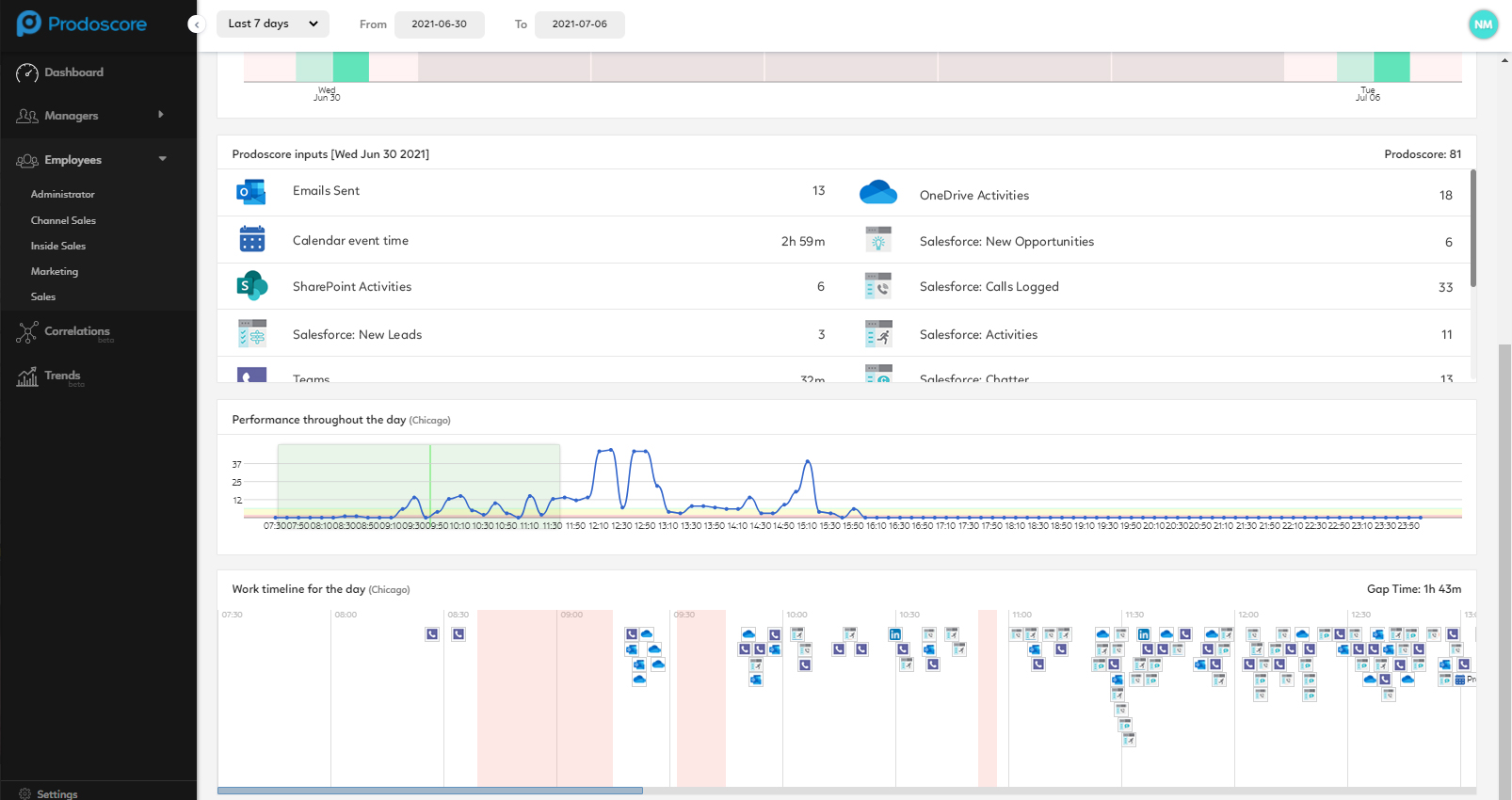Click the red gap block at 09:30

pos(701,697)
